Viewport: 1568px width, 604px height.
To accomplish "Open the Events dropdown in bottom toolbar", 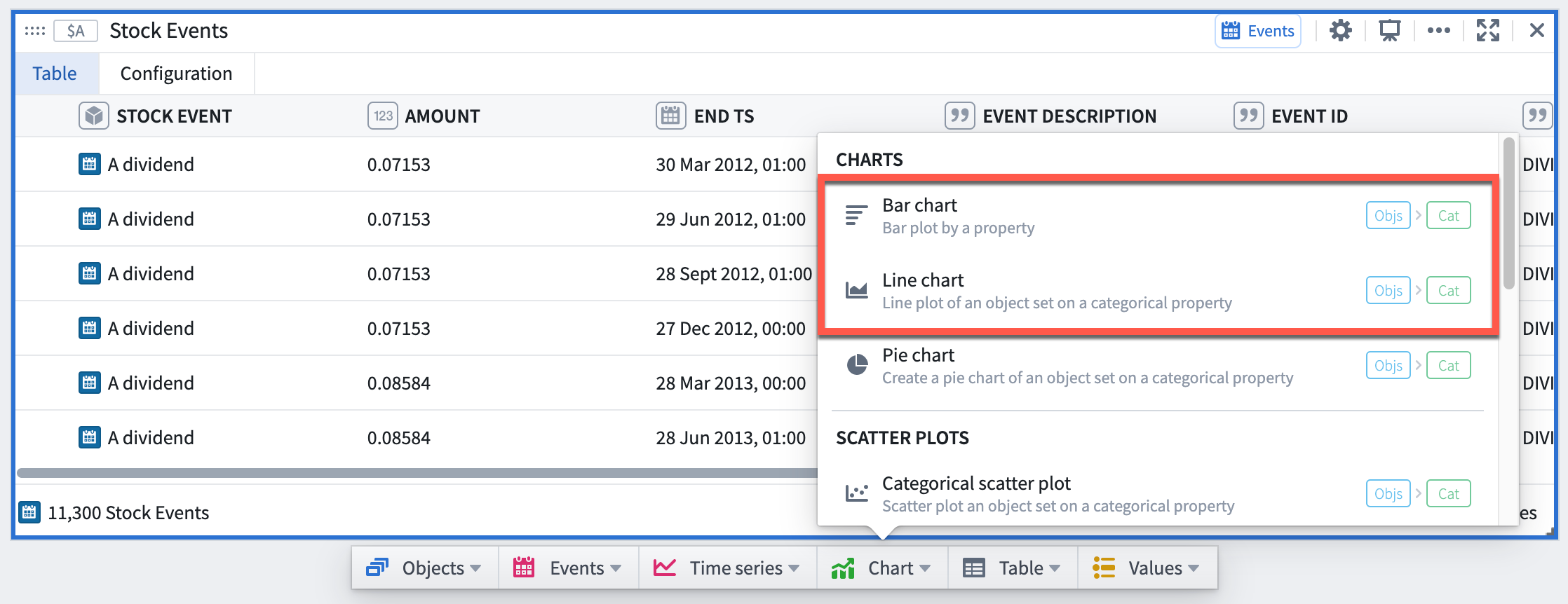I will (568, 568).
